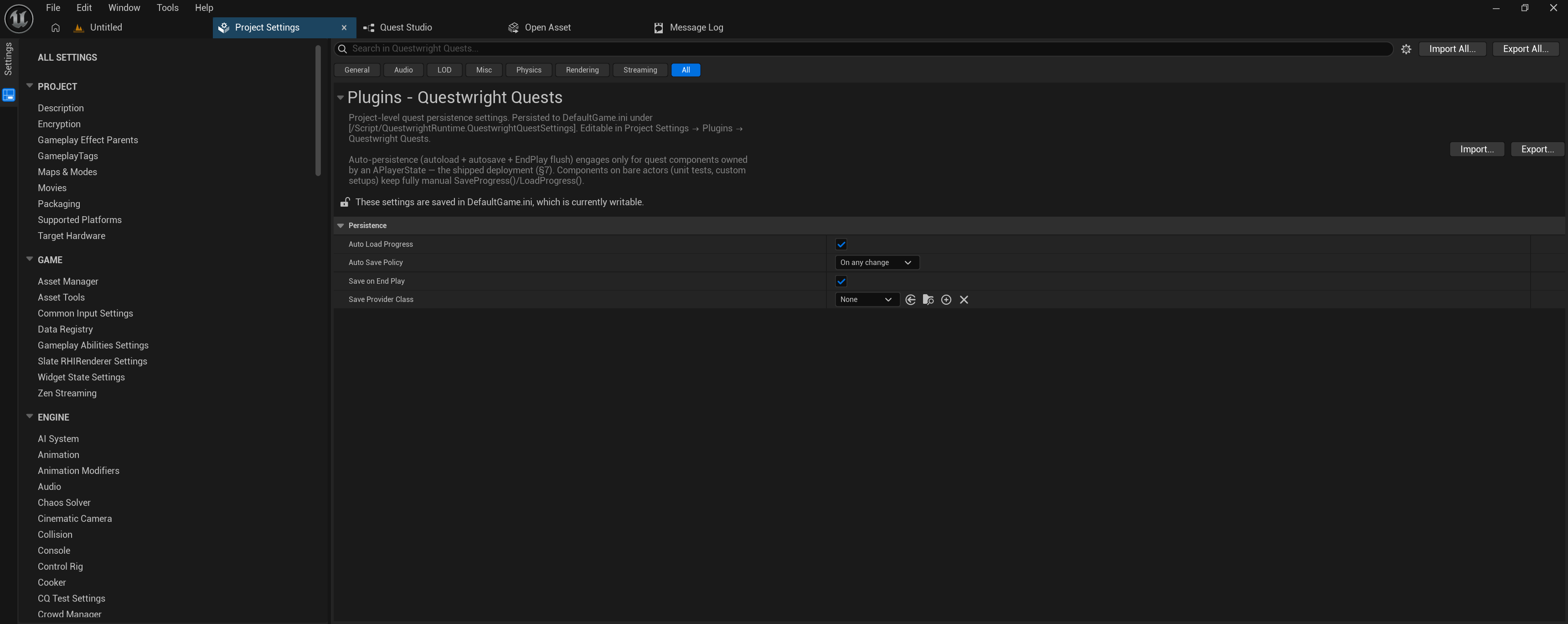Click Export All... button
This screenshot has width=1568, height=624.
coord(1526,49)
